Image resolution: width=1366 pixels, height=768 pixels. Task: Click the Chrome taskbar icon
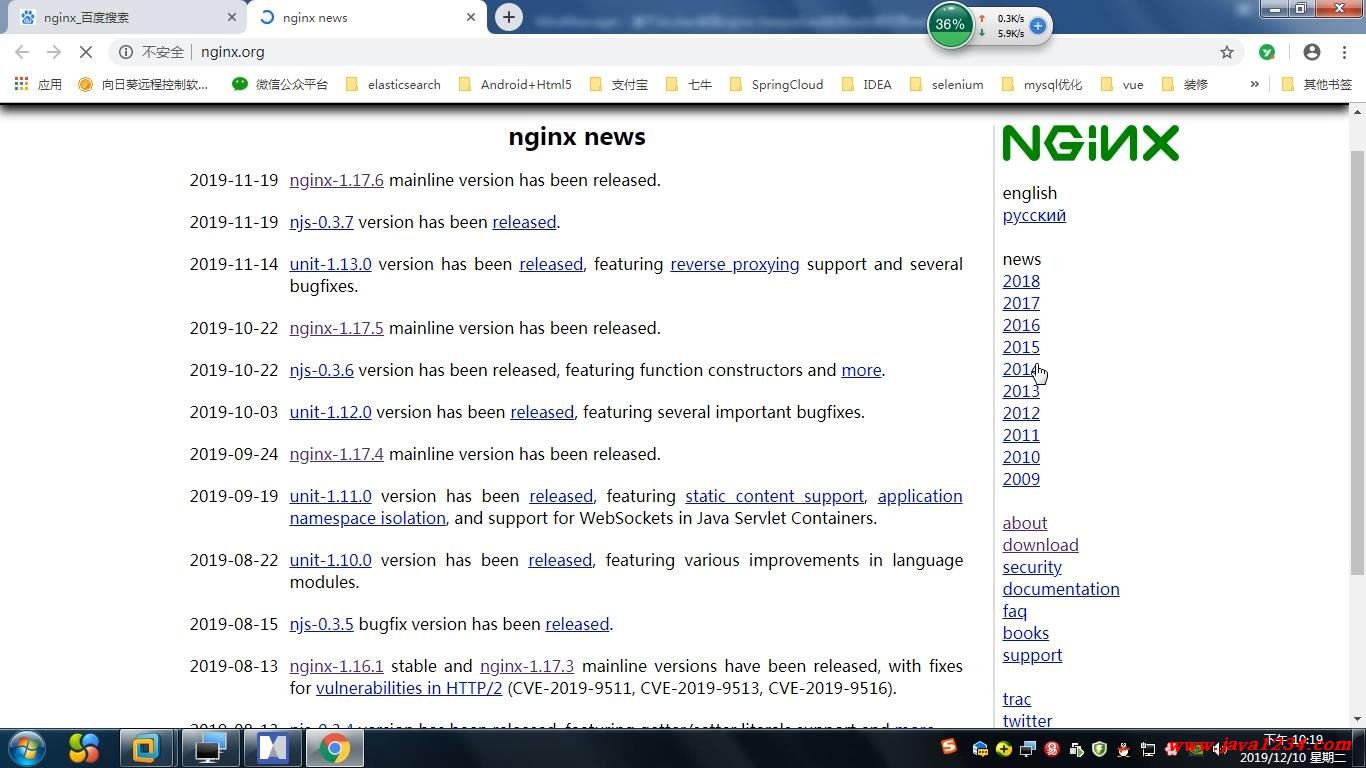(x=334, y=748)
